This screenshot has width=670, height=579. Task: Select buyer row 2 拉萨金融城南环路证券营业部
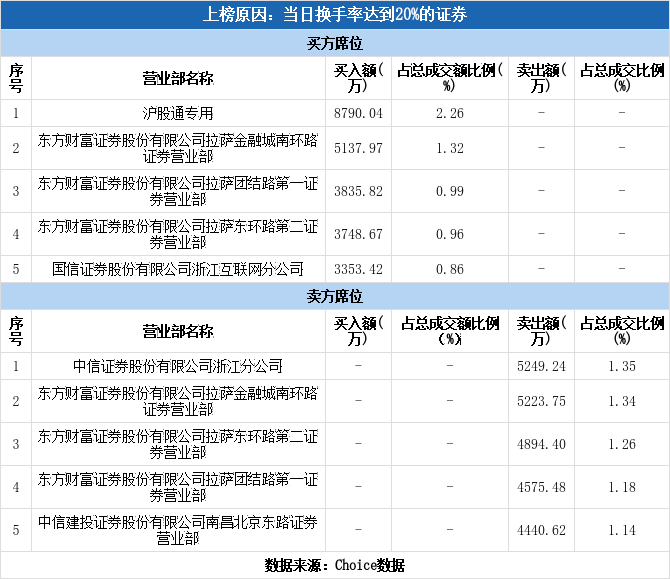(178, 148)
